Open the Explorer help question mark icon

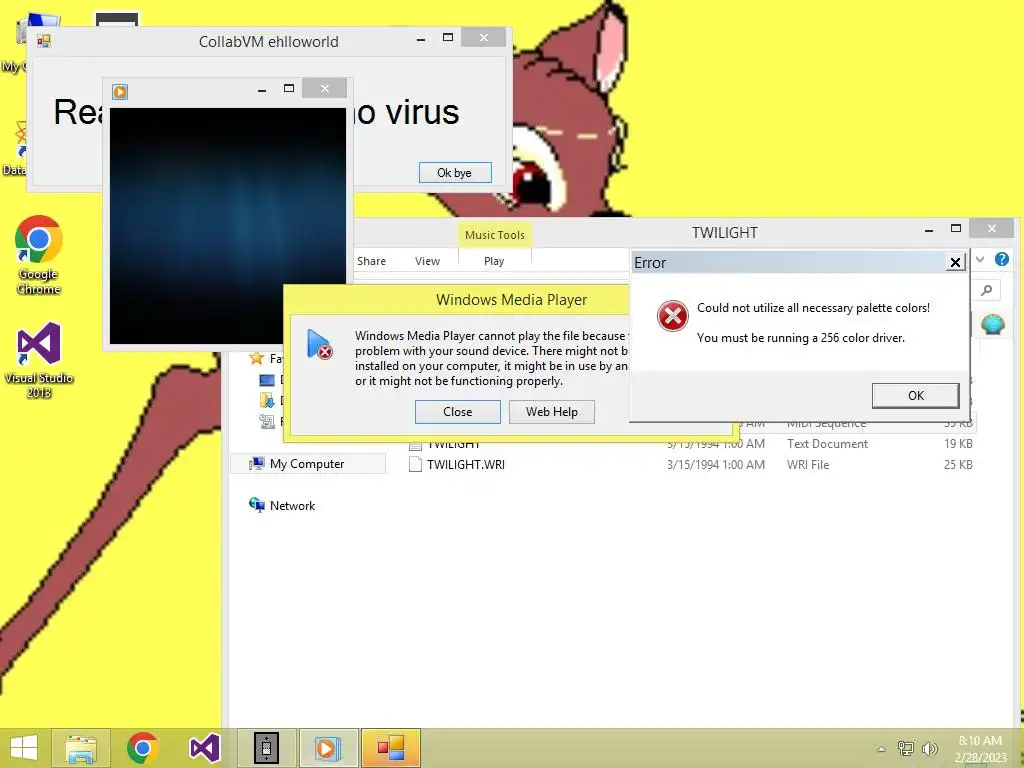click(1002, 259)
